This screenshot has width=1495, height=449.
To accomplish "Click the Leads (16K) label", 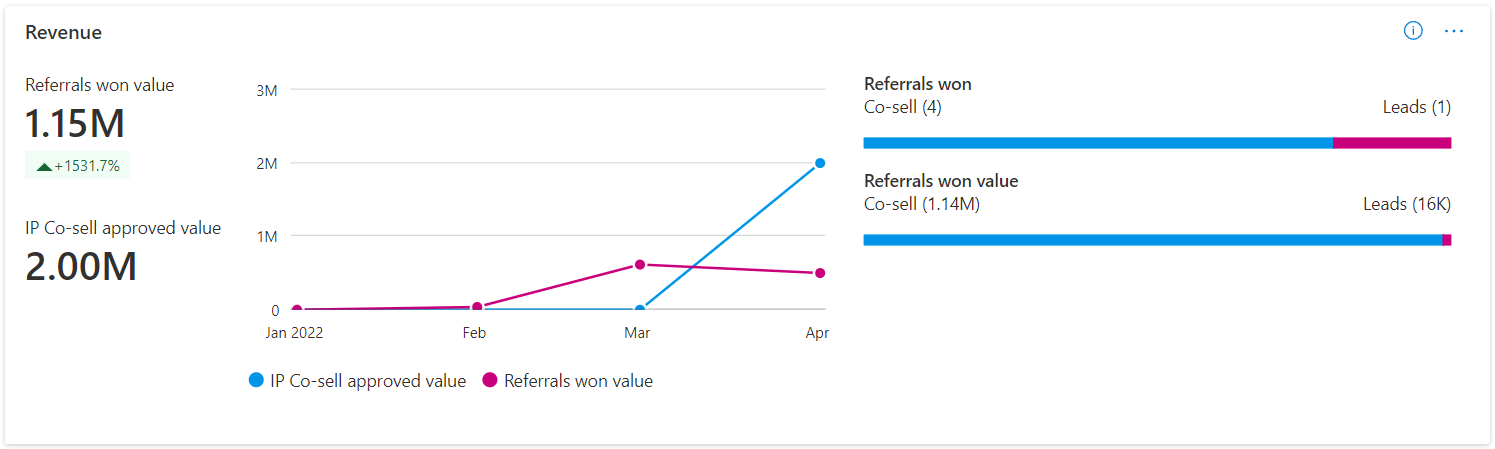I will (1407, 204).
